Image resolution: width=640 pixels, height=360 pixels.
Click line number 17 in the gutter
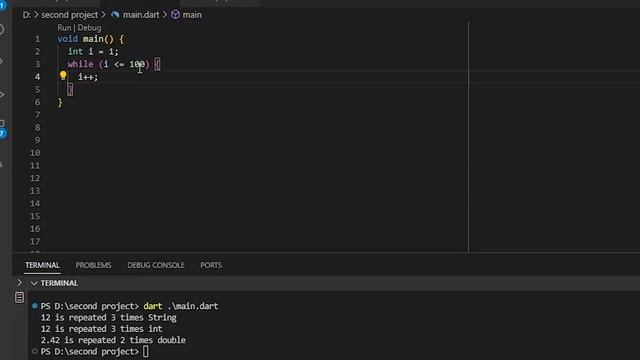click(35, 241)
